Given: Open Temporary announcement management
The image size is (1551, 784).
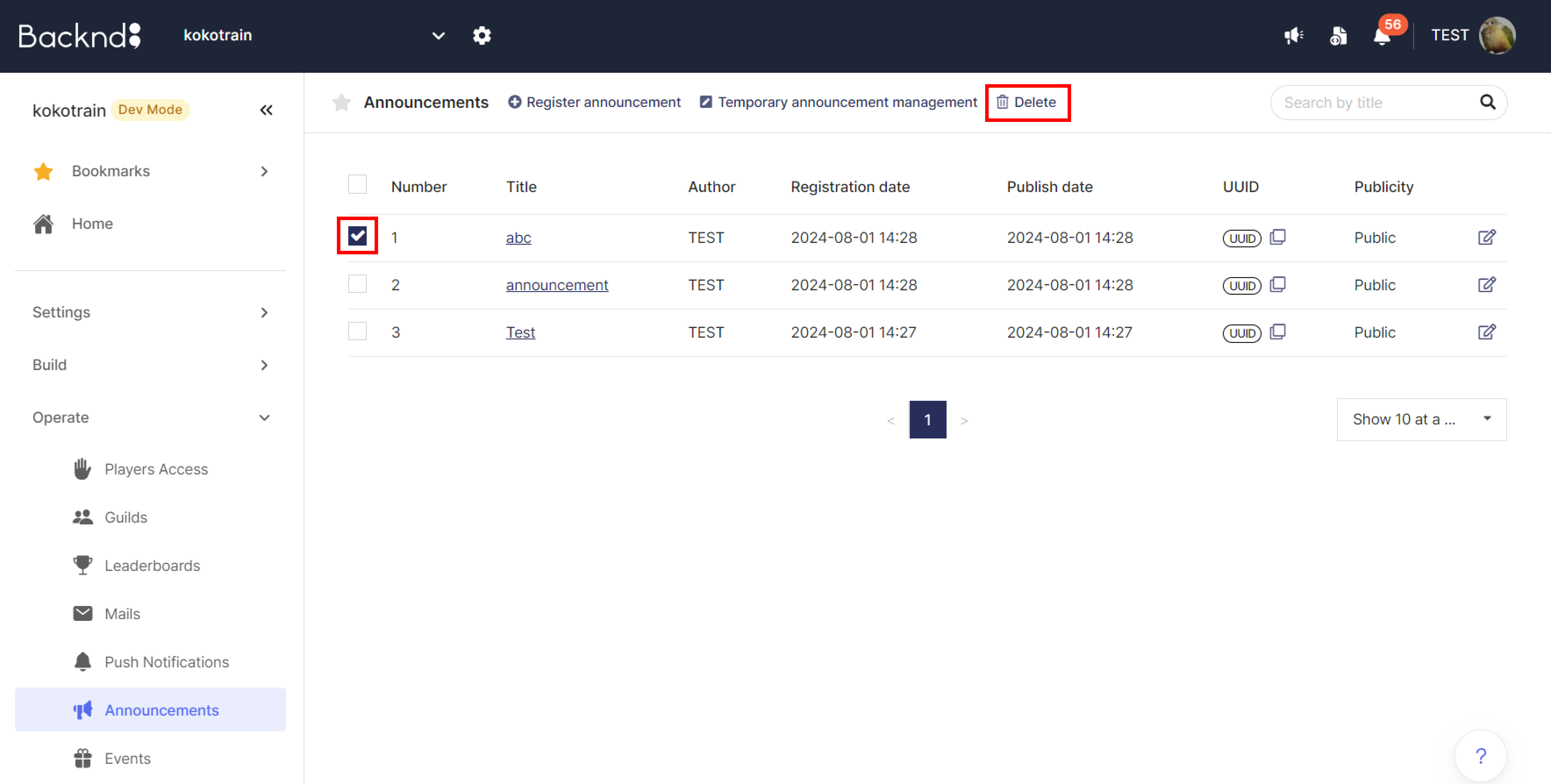Looking at the screenshot, I should [838, 102].
